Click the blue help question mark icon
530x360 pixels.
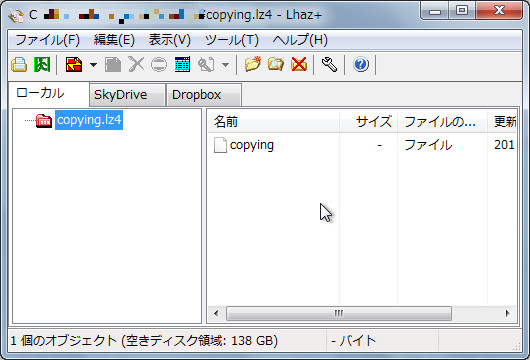pos(361,64)
